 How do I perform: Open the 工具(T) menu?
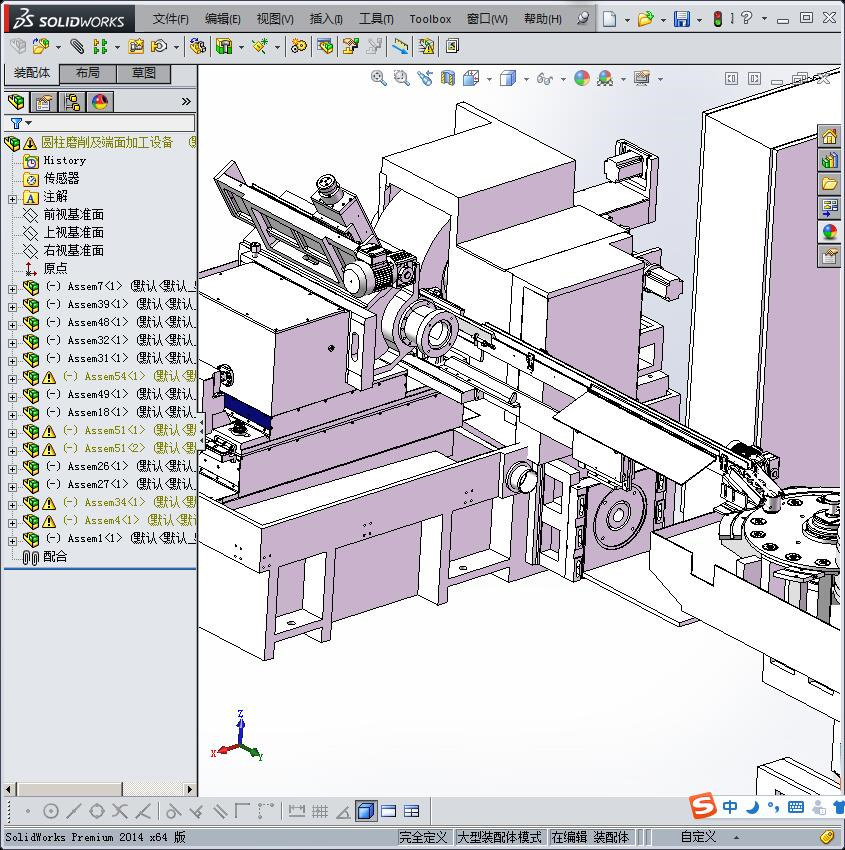point(376,19)
